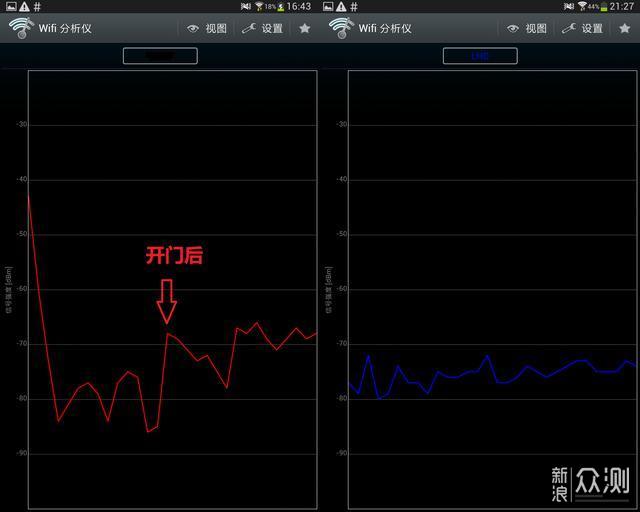
Task: Tap the Wifi Analyzer logo in the left panel
Action: pyautogui.click(x=21, y=28)
